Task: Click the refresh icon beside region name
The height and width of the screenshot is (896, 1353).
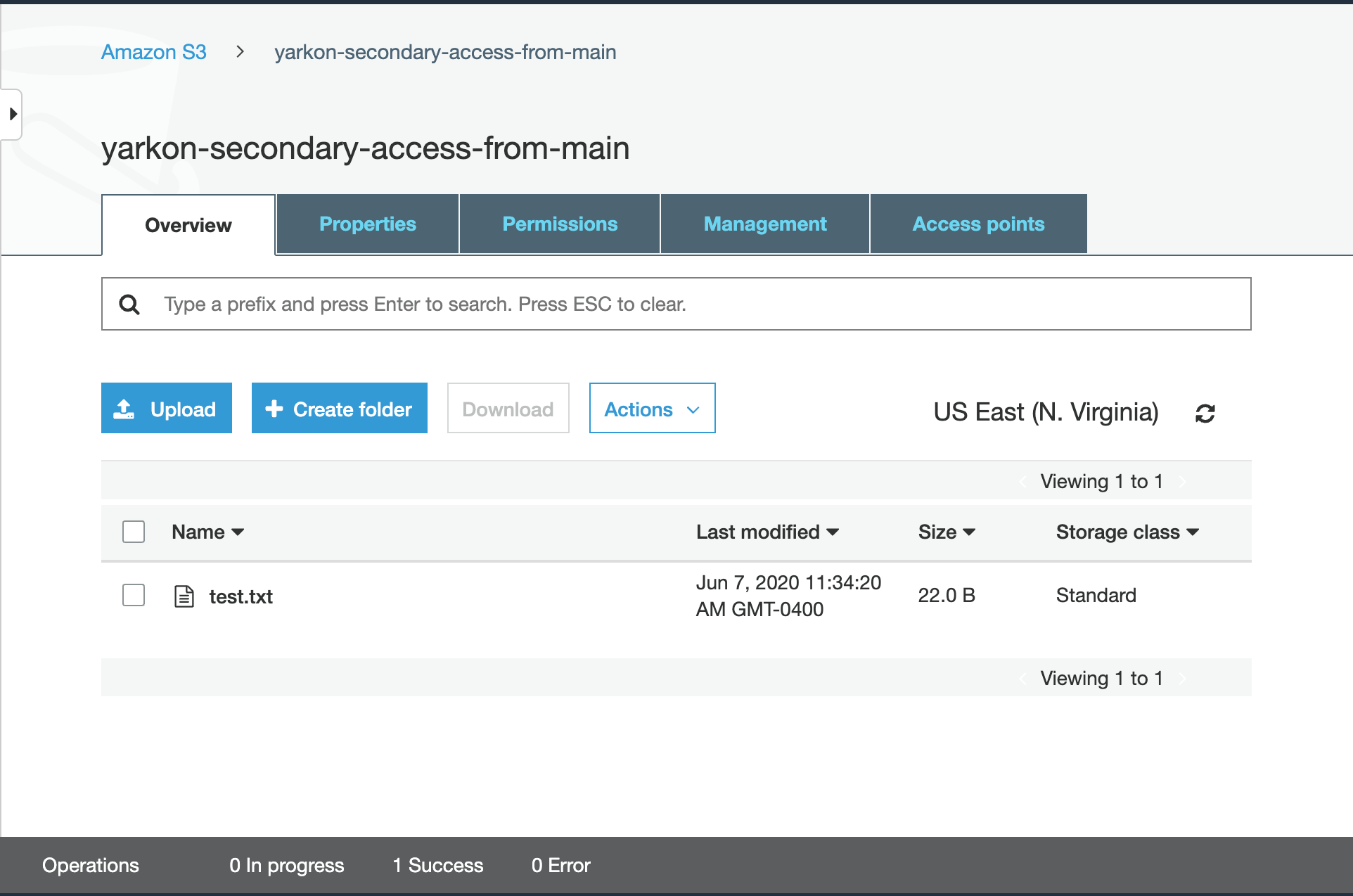Action: (x=1205, y=413)
